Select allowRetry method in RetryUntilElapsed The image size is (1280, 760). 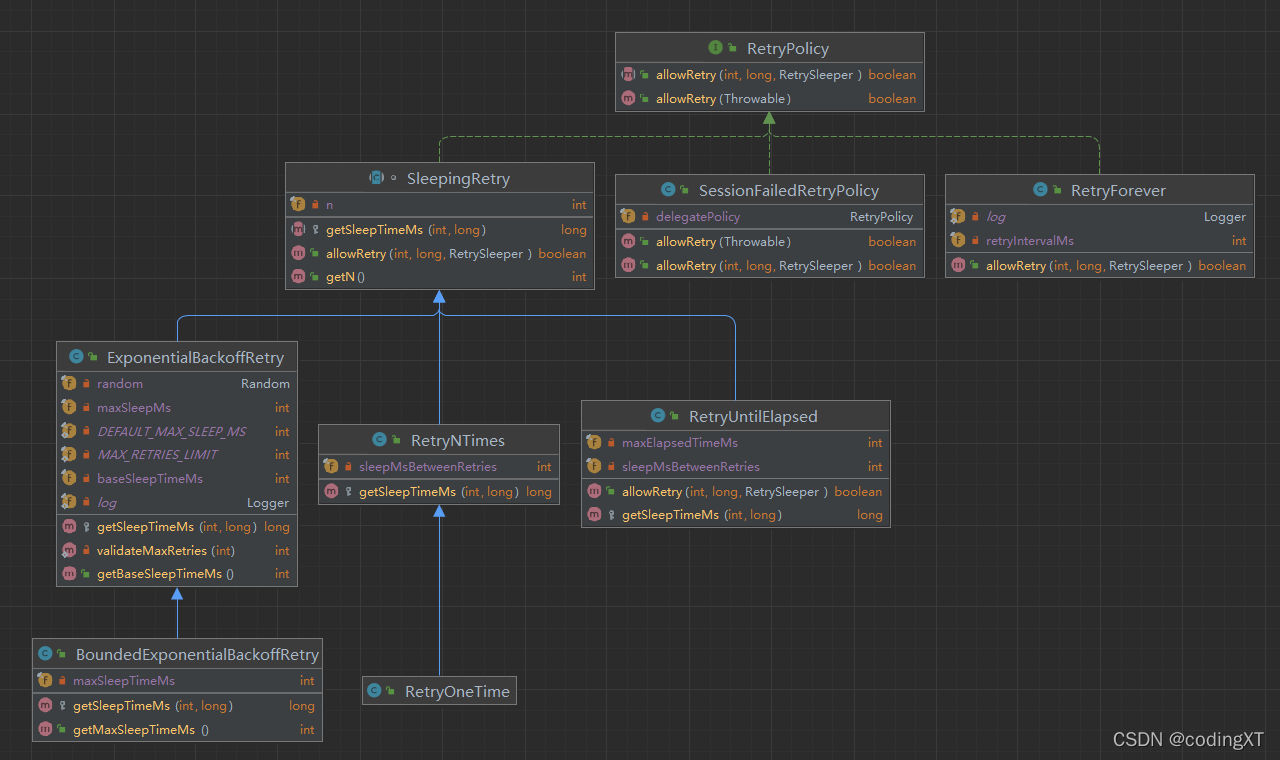725,491
